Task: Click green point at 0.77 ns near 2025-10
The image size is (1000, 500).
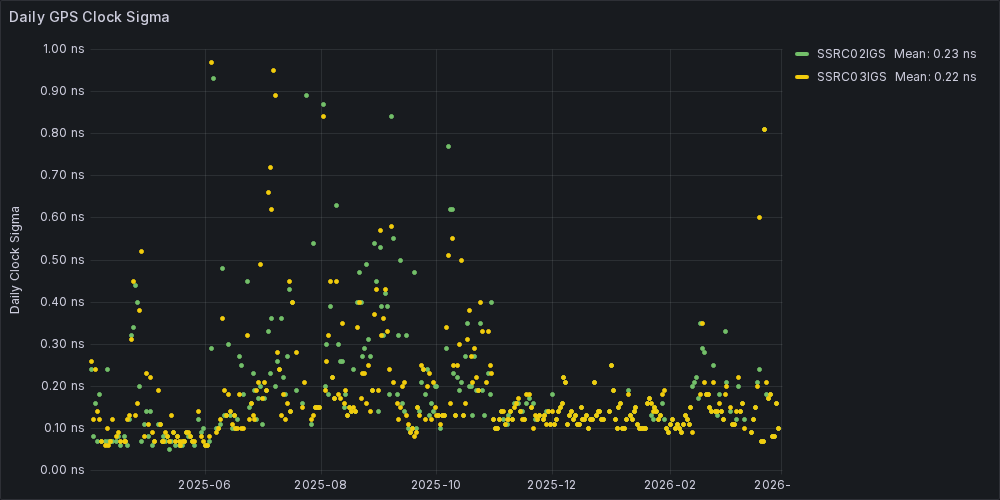Action: pos(448,146)
